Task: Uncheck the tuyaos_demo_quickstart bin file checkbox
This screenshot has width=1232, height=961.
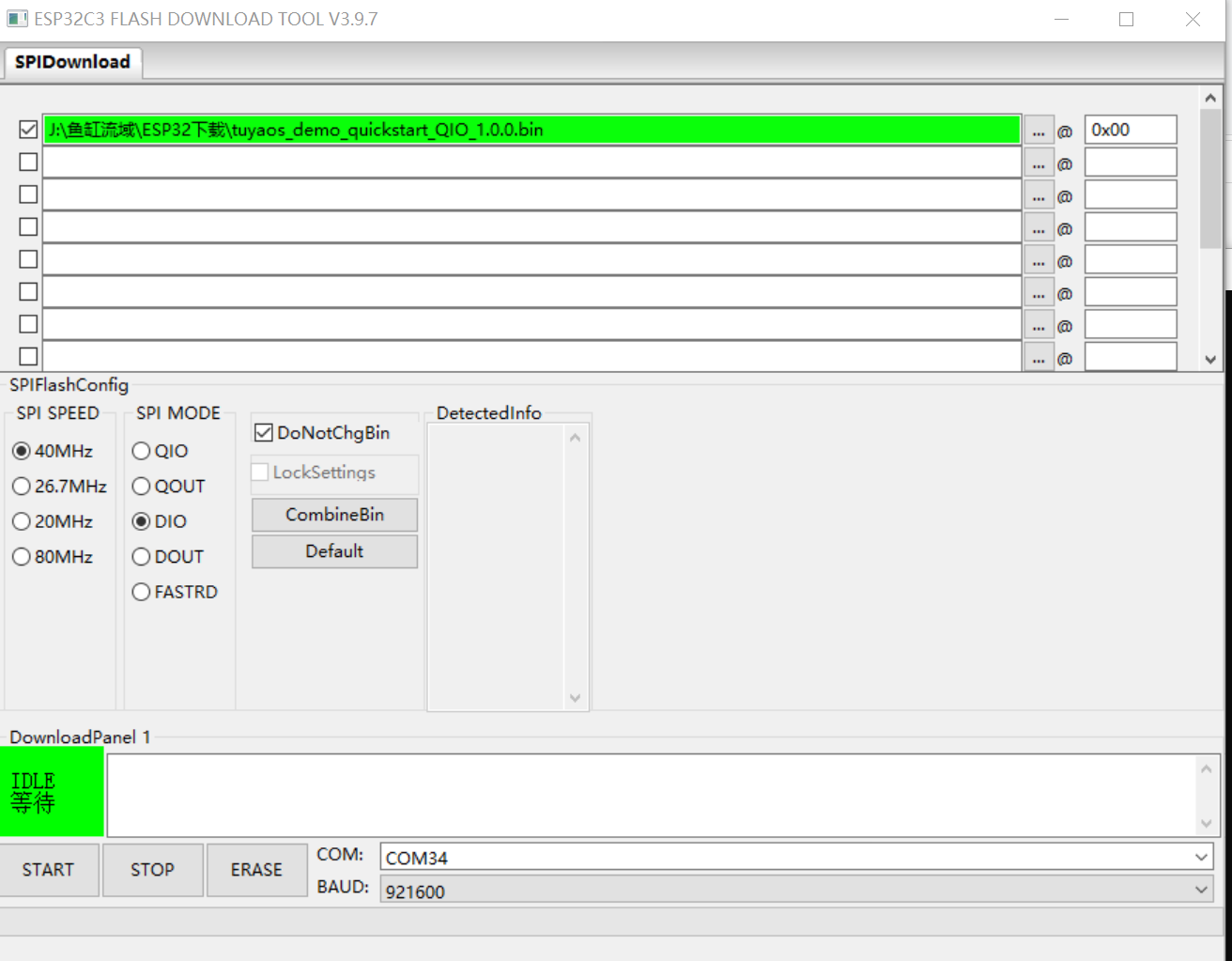Action: point(28,130)
